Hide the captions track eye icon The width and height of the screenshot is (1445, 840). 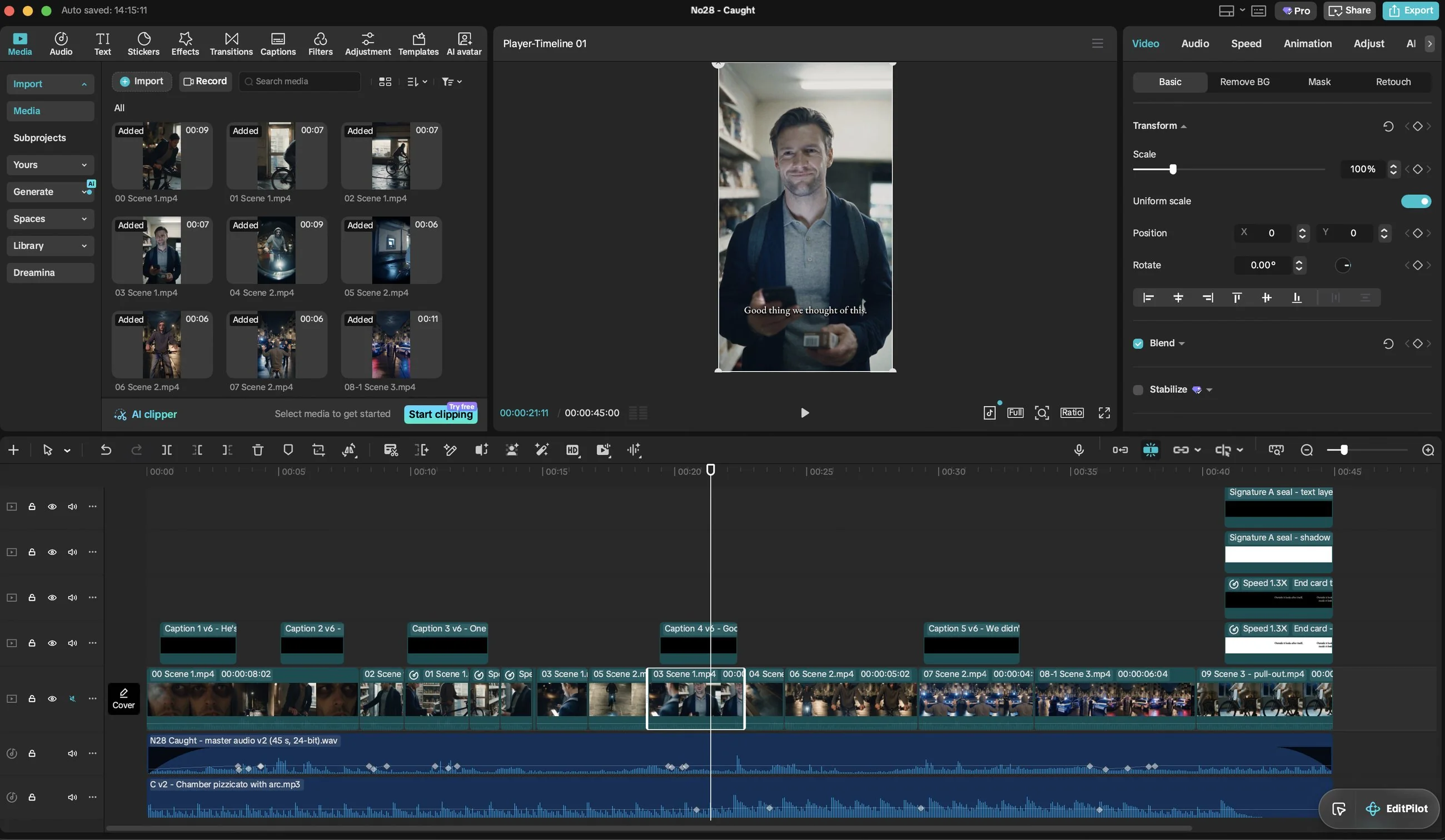tap(52, 643)
